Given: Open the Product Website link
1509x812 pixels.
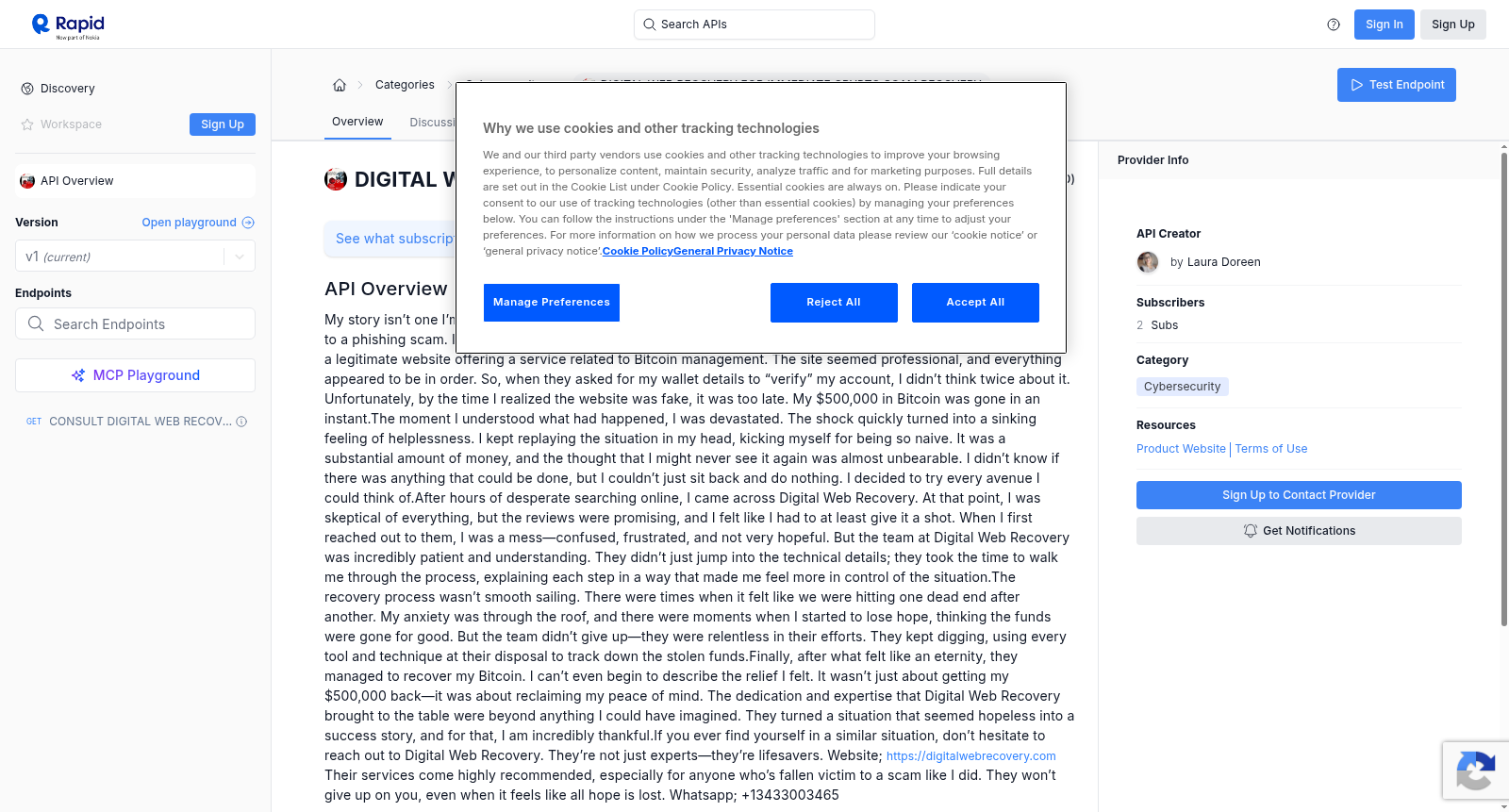Looking at the screenshot, I should [1181, 449].
